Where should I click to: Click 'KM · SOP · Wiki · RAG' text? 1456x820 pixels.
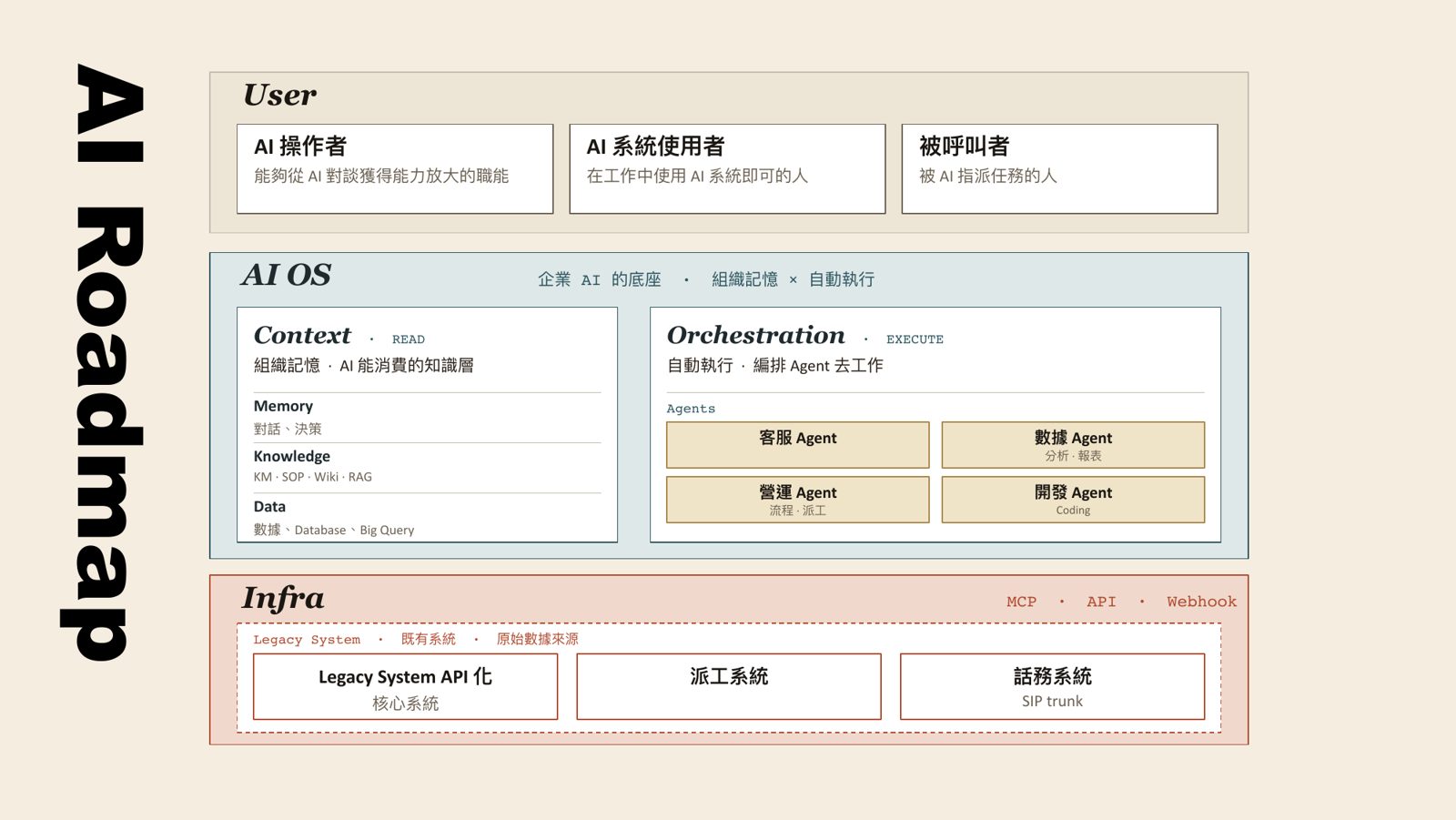[312, 477]
